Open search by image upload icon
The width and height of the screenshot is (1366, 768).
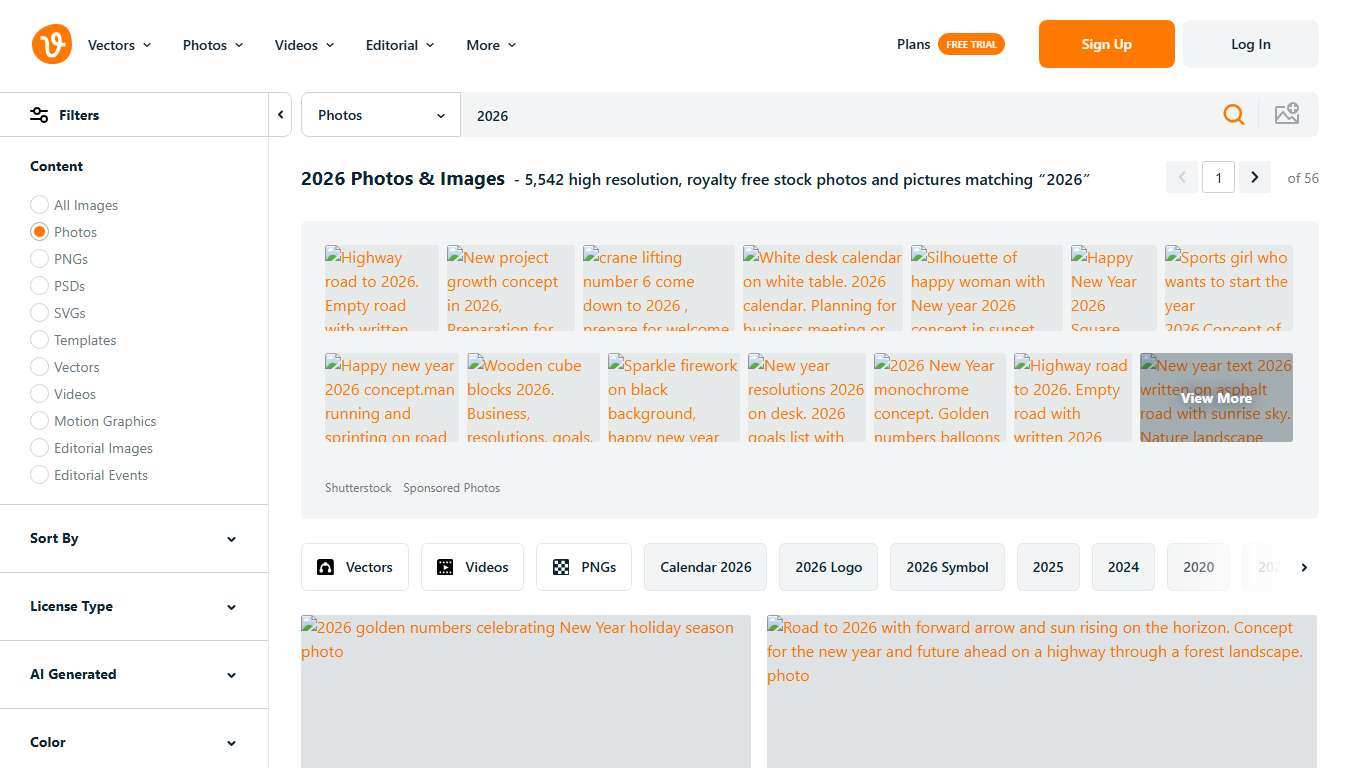click(1286, 114)
